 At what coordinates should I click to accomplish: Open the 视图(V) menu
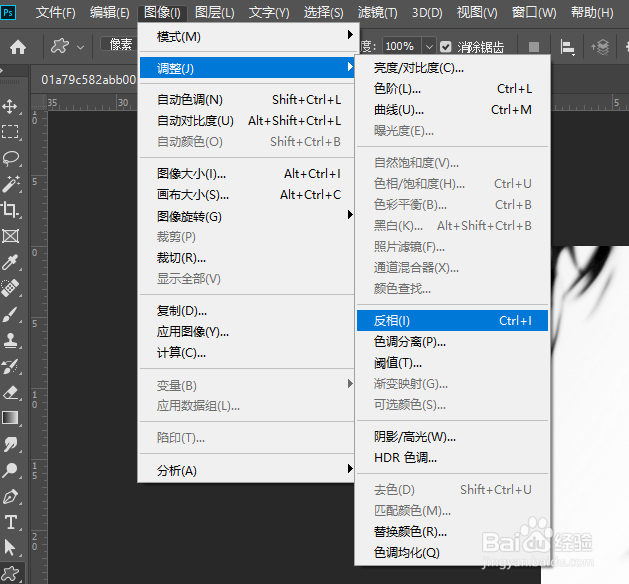pos(477,13)
